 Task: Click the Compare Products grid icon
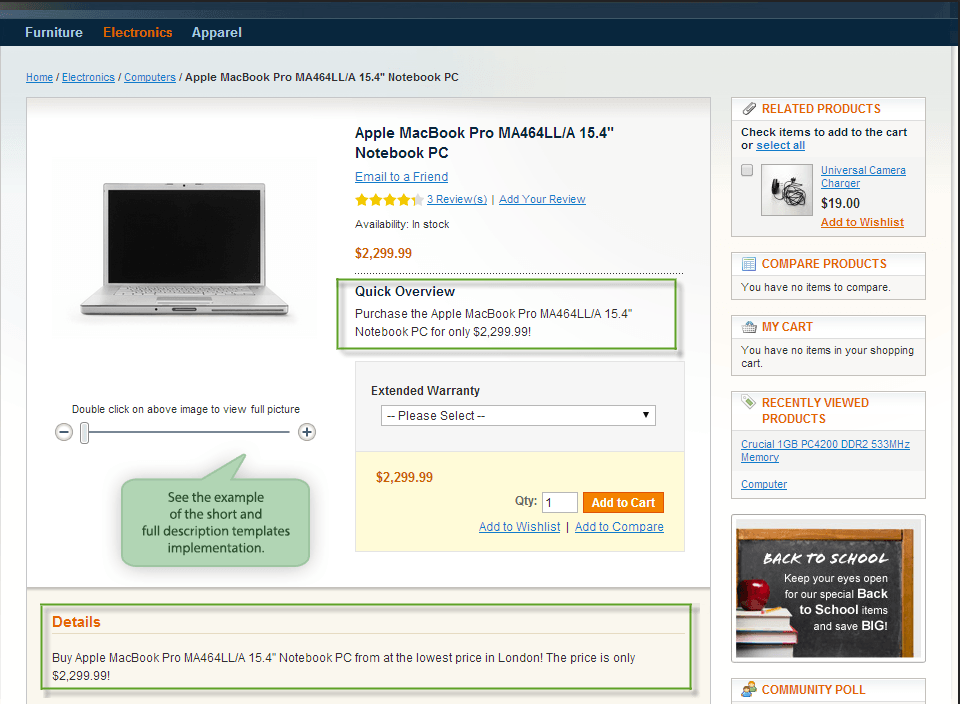click(749, 263)
